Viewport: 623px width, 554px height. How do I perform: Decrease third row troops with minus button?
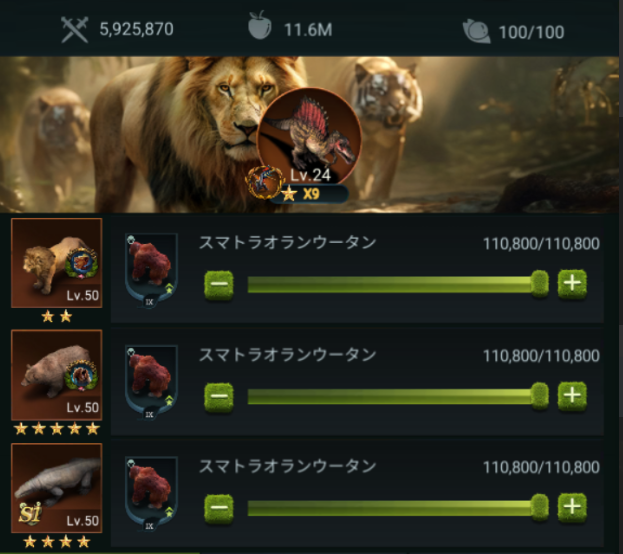pyautogui.click(x=219, y=508)
